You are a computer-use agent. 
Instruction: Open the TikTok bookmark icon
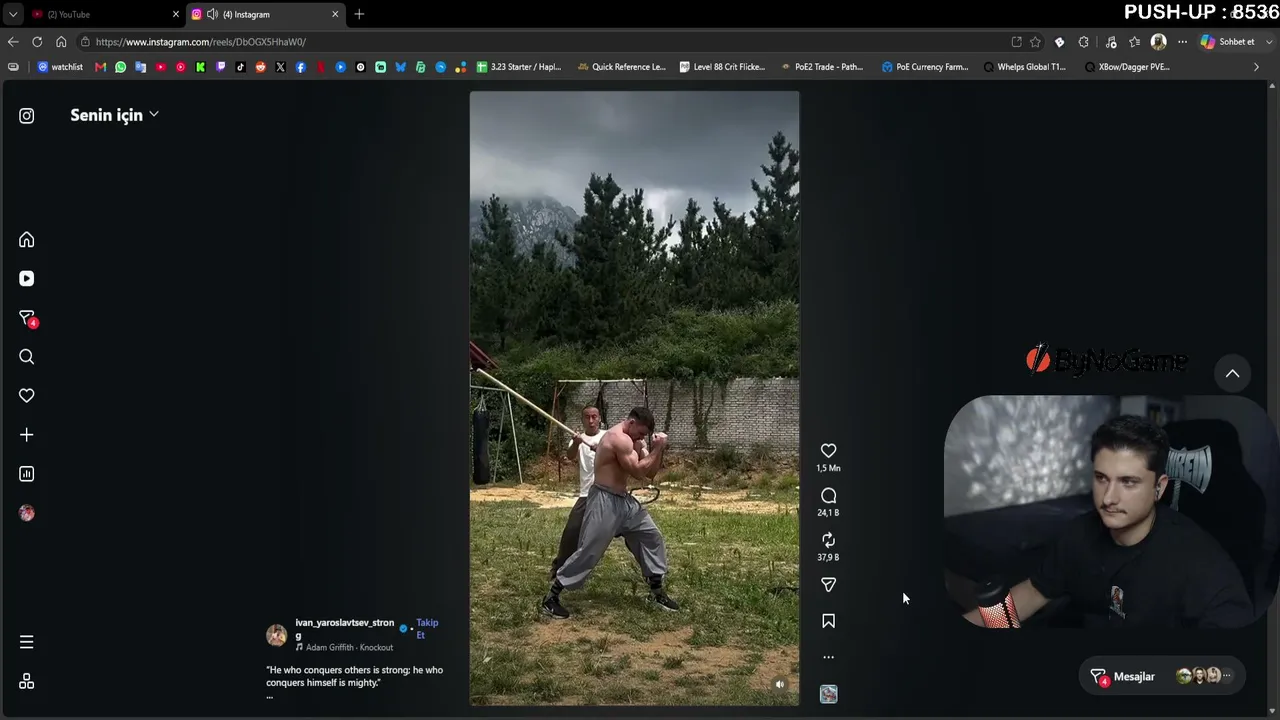241,67
